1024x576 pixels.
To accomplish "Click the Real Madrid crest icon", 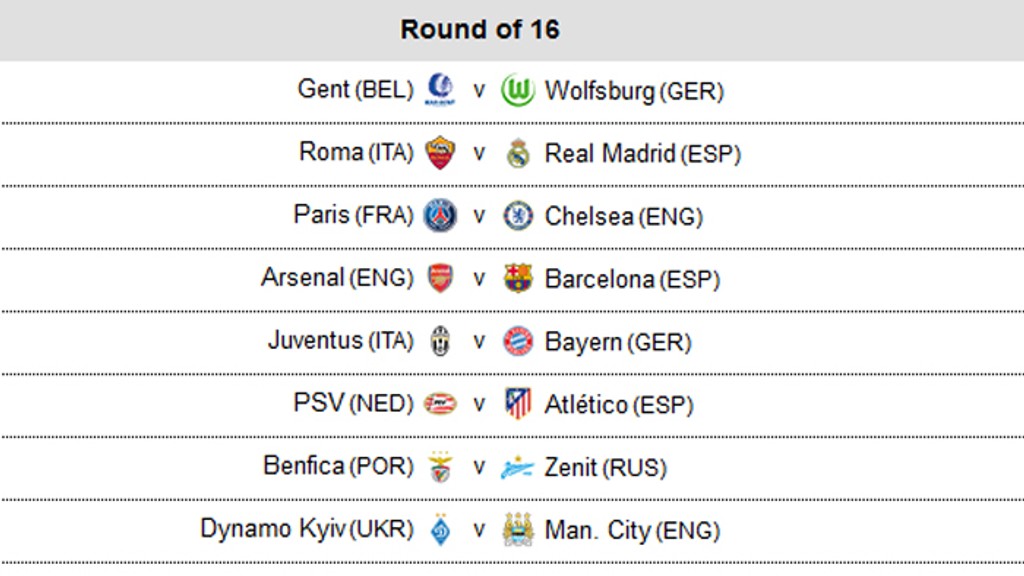I will (518, 153).
